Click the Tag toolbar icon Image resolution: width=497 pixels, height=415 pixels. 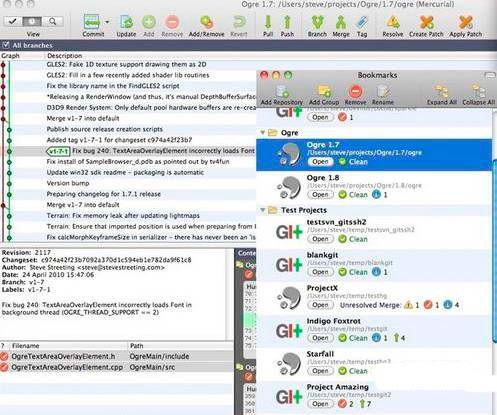[x=362, y=22]
